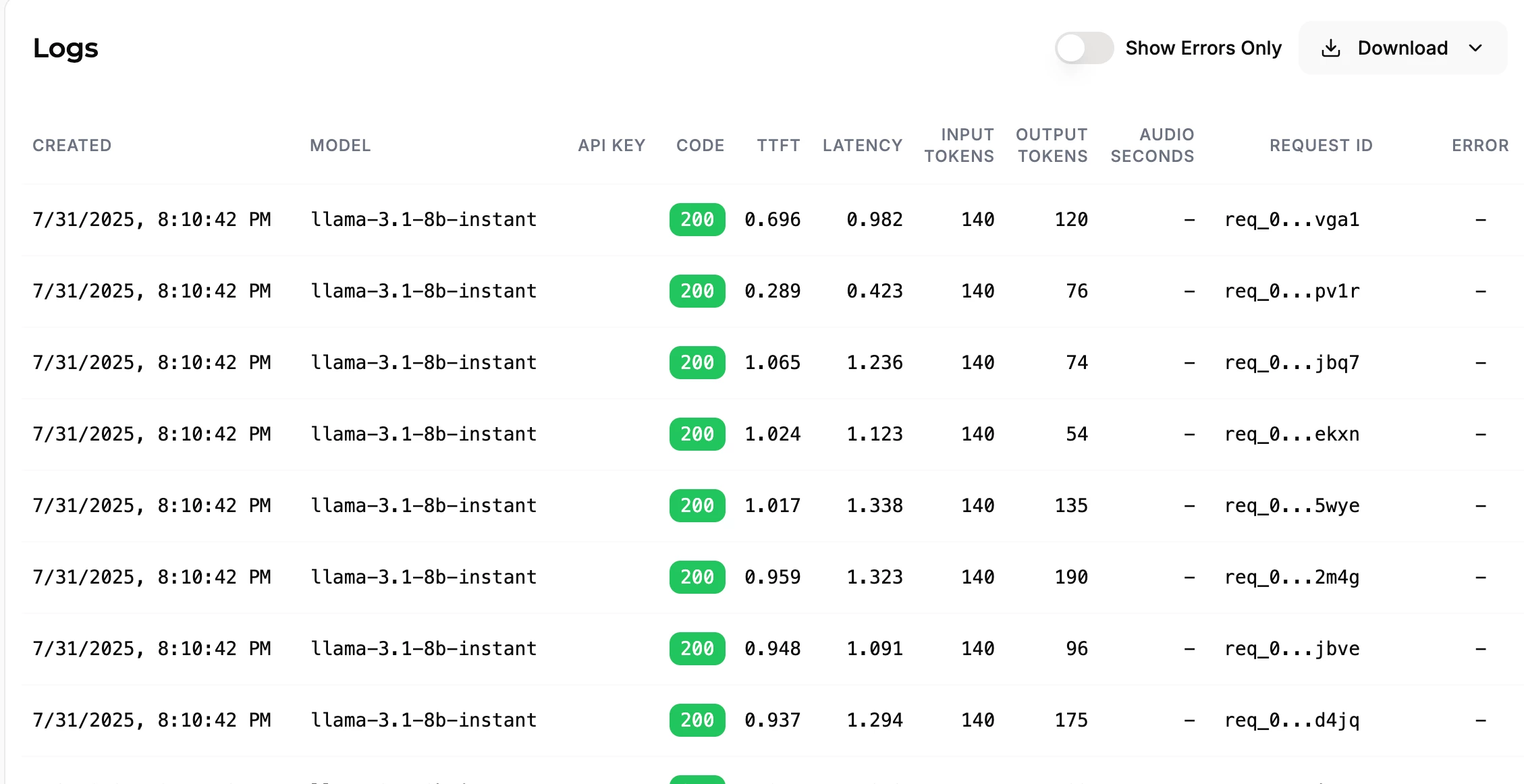Click output tokens value 96

click(1077, 648)
